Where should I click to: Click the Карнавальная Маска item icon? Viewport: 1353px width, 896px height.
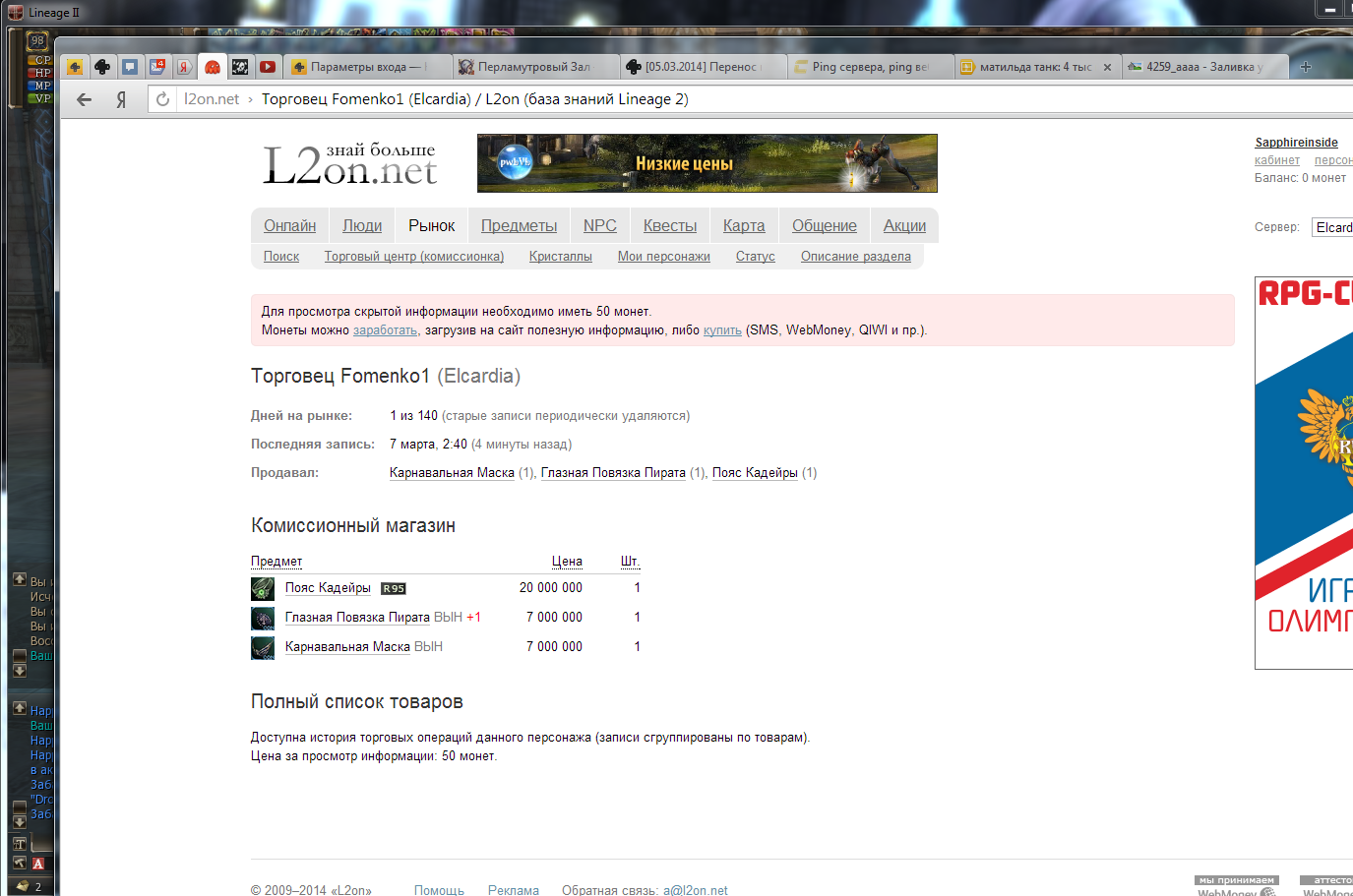point(263,647)
